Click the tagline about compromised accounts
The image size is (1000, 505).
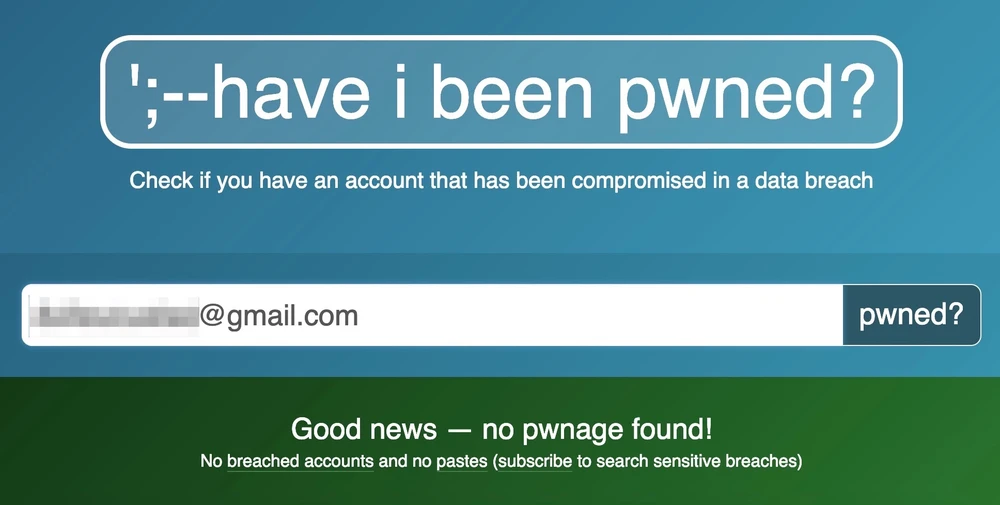point(501,180)
